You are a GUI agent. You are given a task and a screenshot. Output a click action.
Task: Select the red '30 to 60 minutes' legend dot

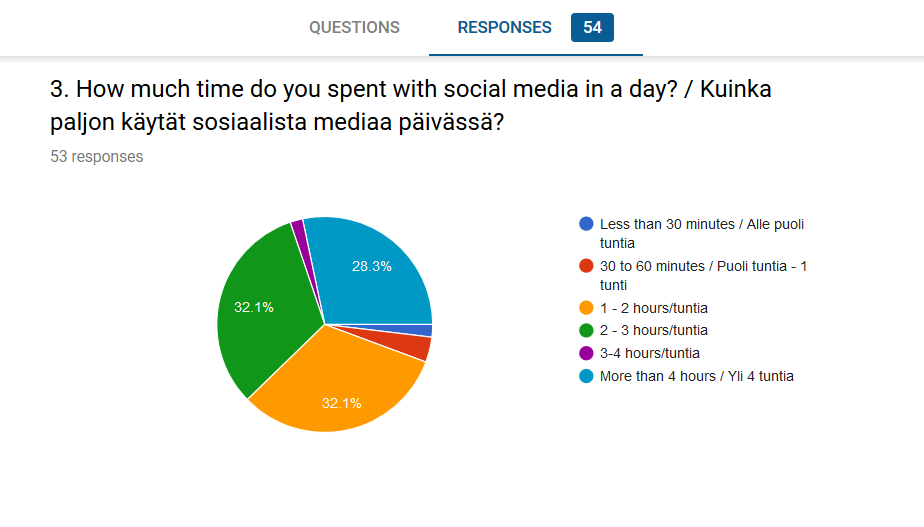click(586, 266)
